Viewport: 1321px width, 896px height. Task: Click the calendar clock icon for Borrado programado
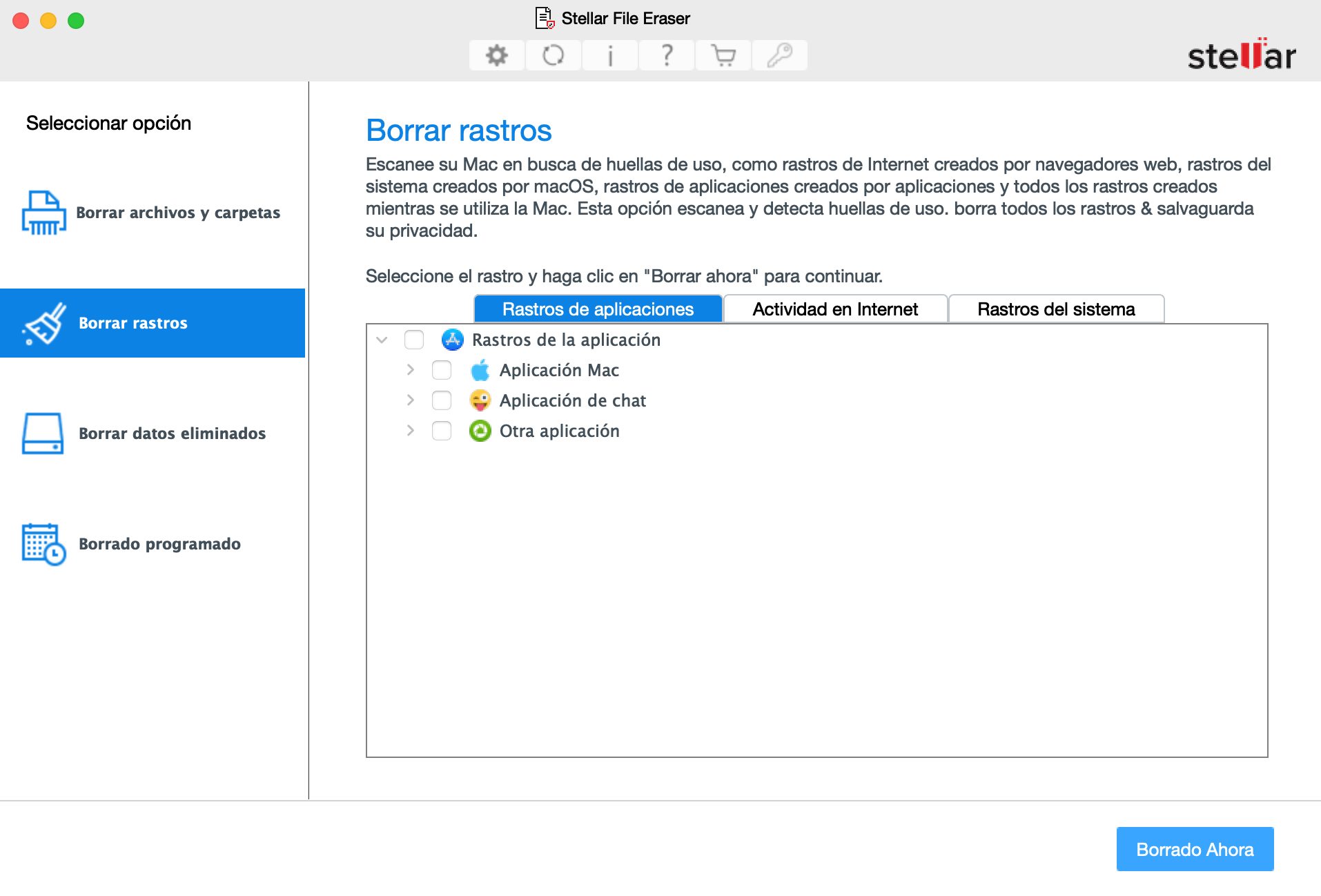tap(44, 544)
